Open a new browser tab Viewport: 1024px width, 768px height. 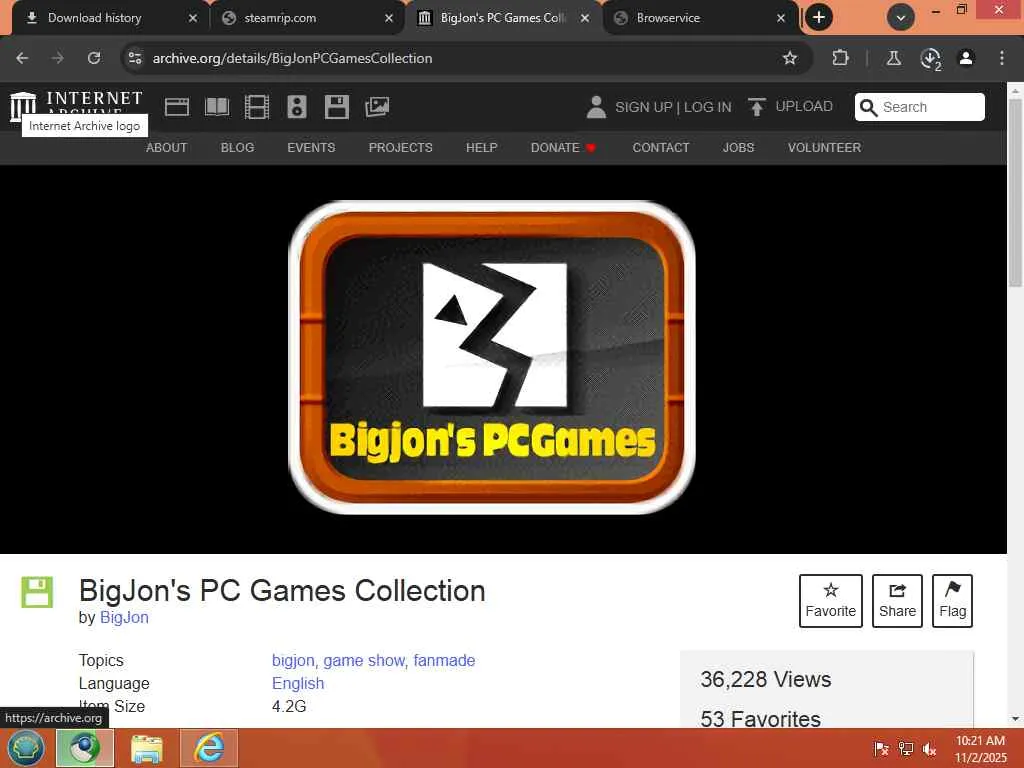819,18
